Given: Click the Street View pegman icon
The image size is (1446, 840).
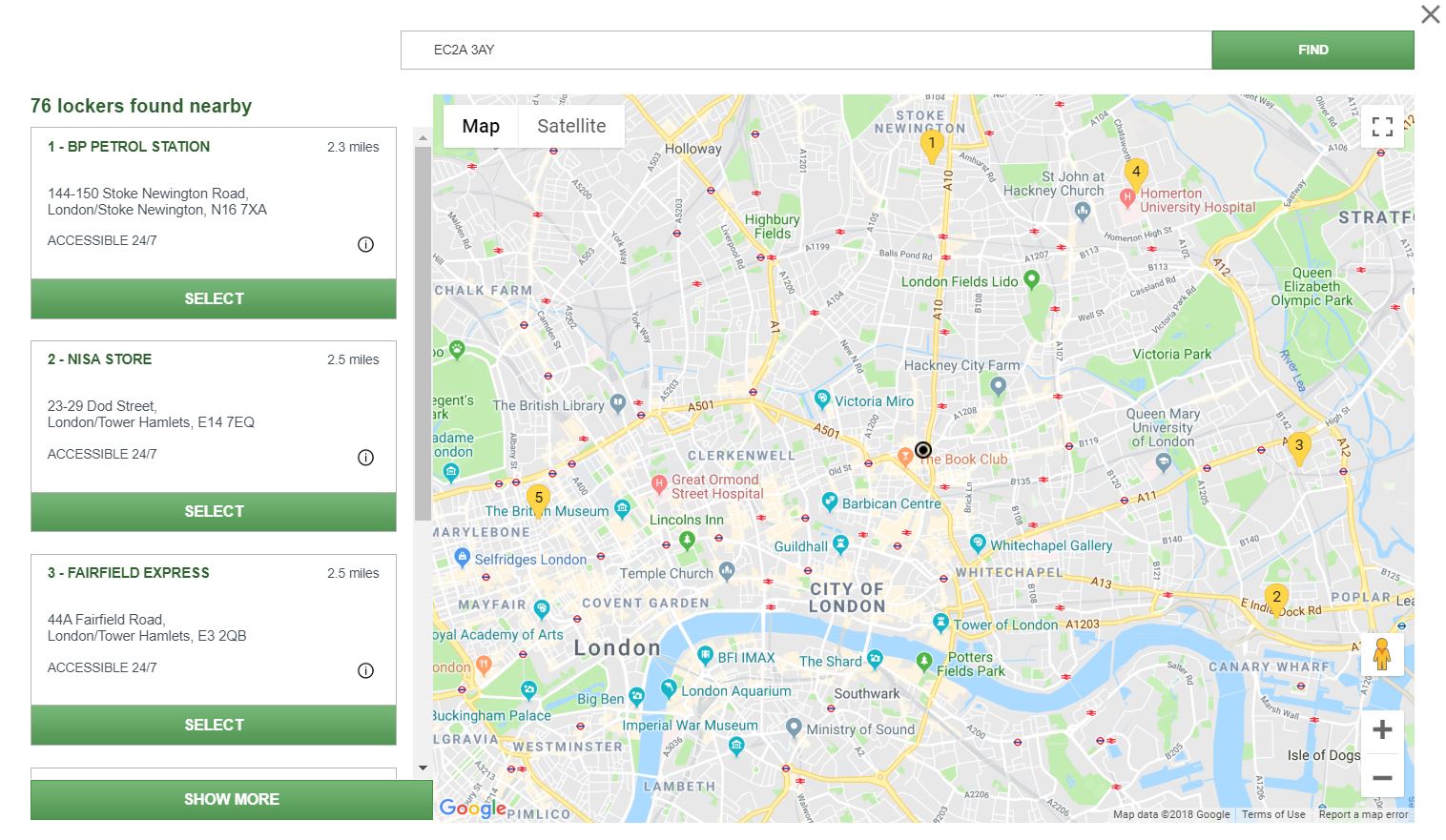Looking at the screenshot, I should pyautogui.click(x=1382, y=655).
